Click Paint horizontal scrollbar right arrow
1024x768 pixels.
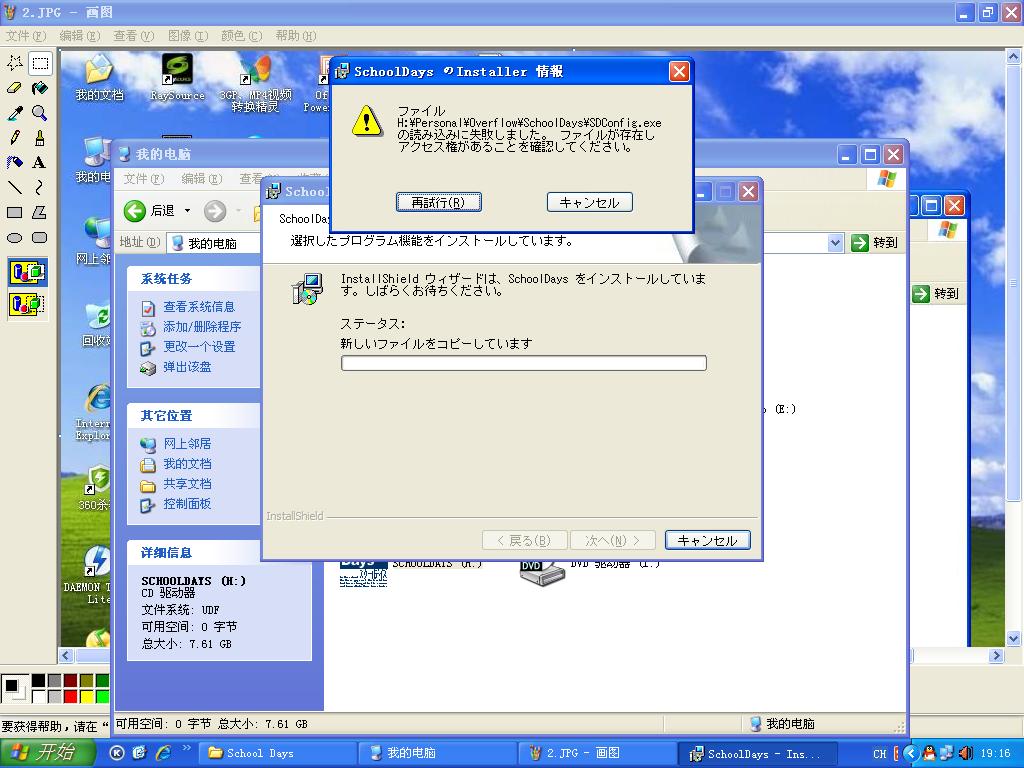click(996, 655)
